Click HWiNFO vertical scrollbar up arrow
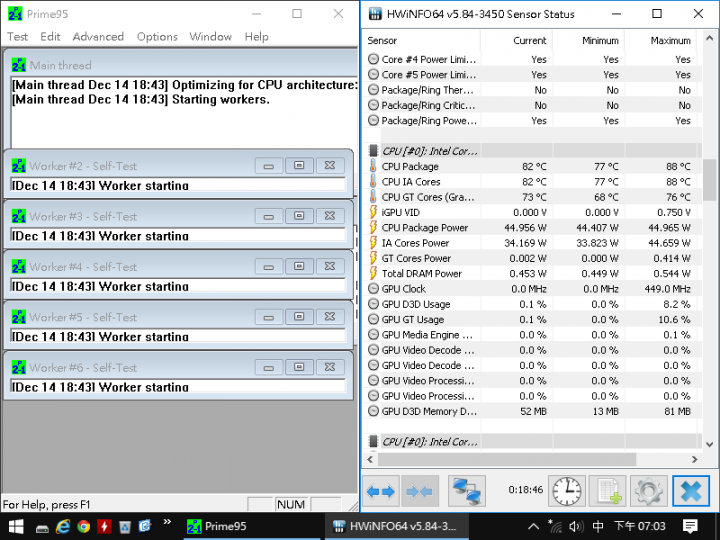720x540 pixels. click(x=709, y=39)
